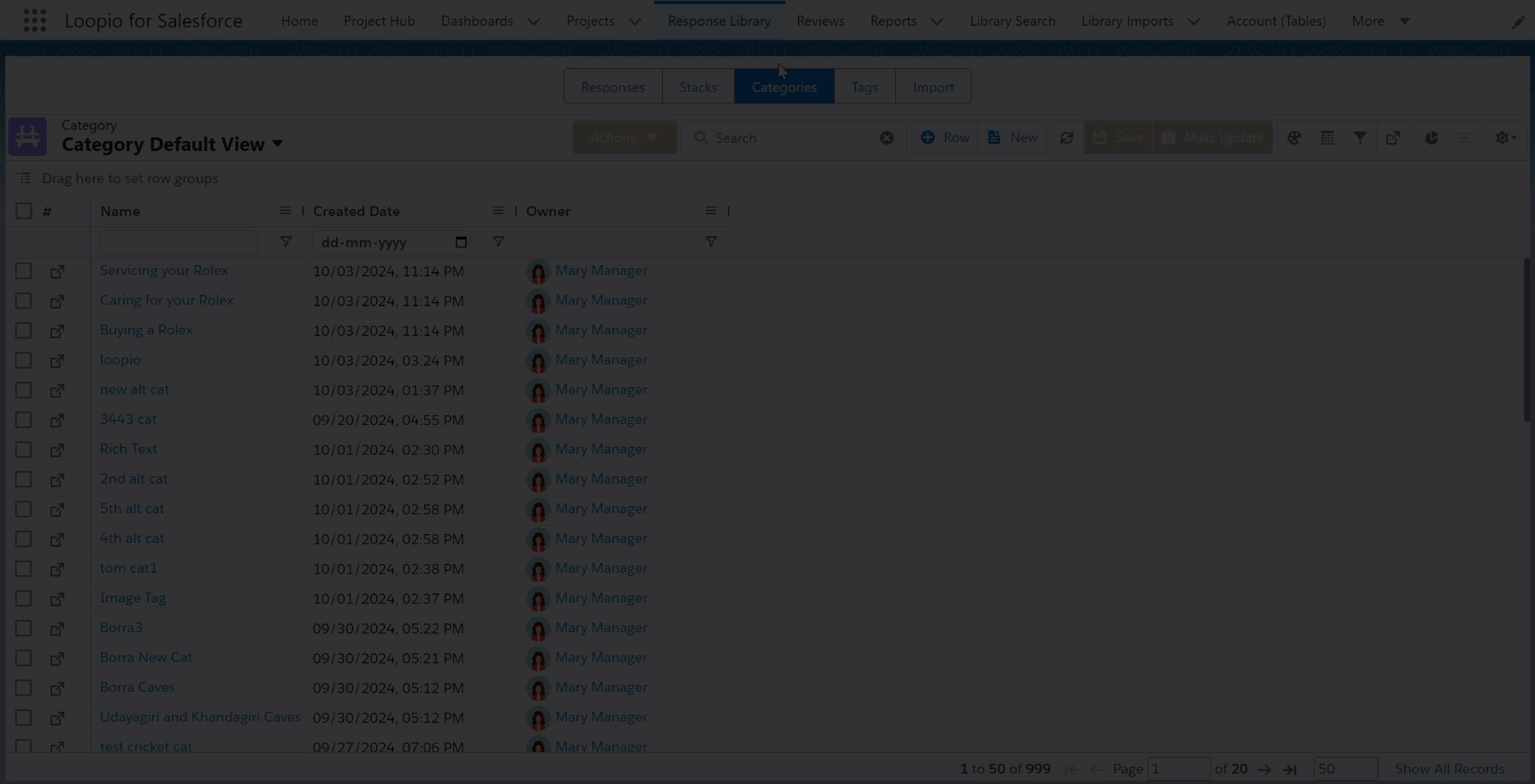
Task: Open record link icon for Caring for your Rolex
Action: pyautogui.click(x=57, y=301)
